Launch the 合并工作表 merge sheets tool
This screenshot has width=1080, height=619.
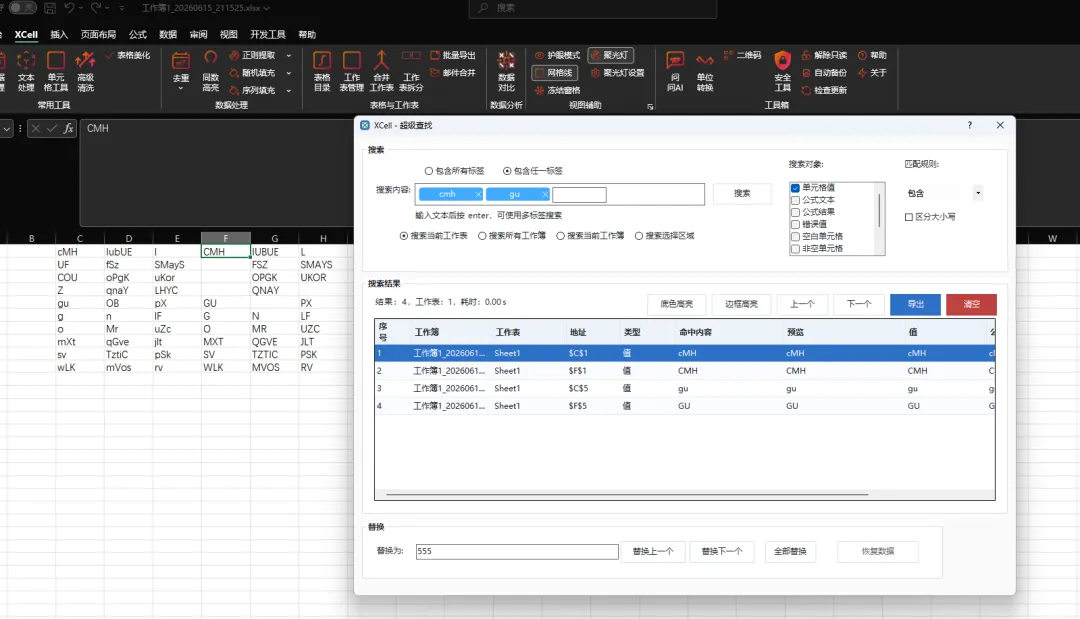(x=381, y=71)
